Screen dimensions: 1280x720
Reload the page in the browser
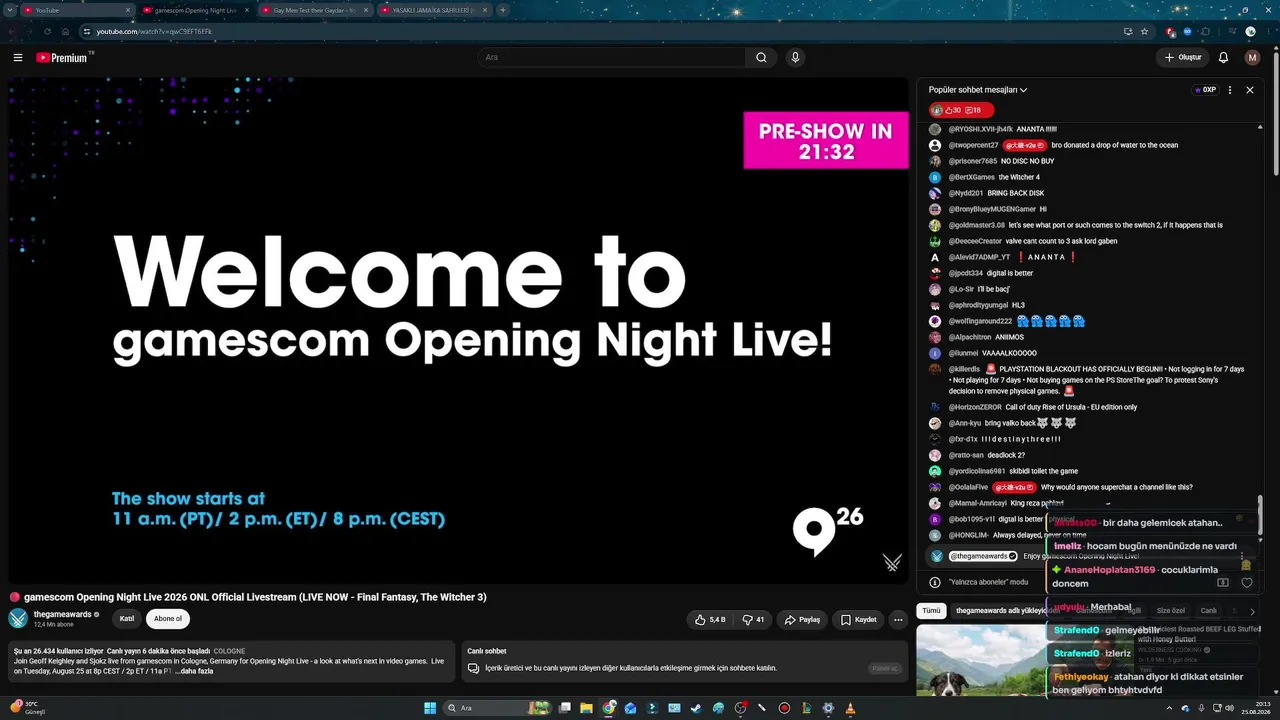click(x=47, y=31)
